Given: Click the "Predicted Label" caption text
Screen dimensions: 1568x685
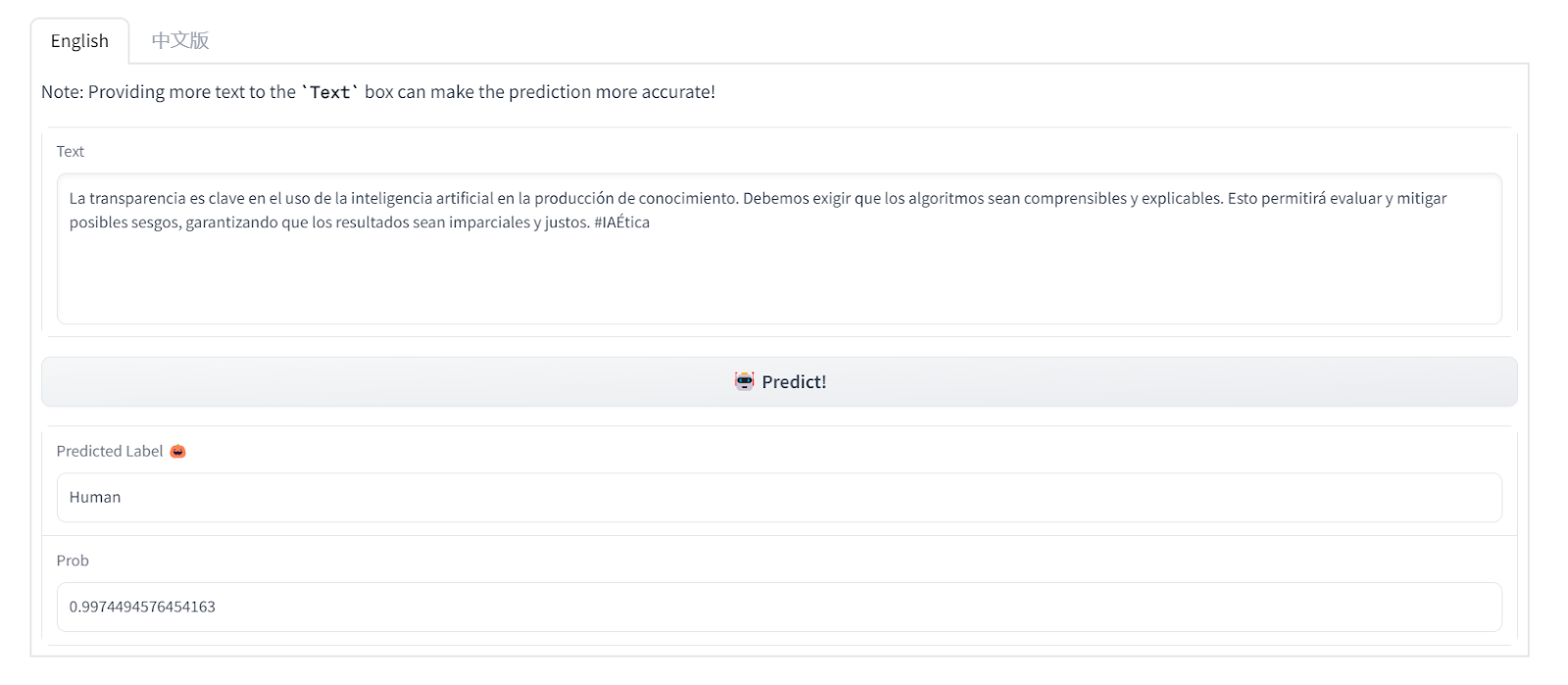Looking at the screenshot, I should click(x=109, y=451).
